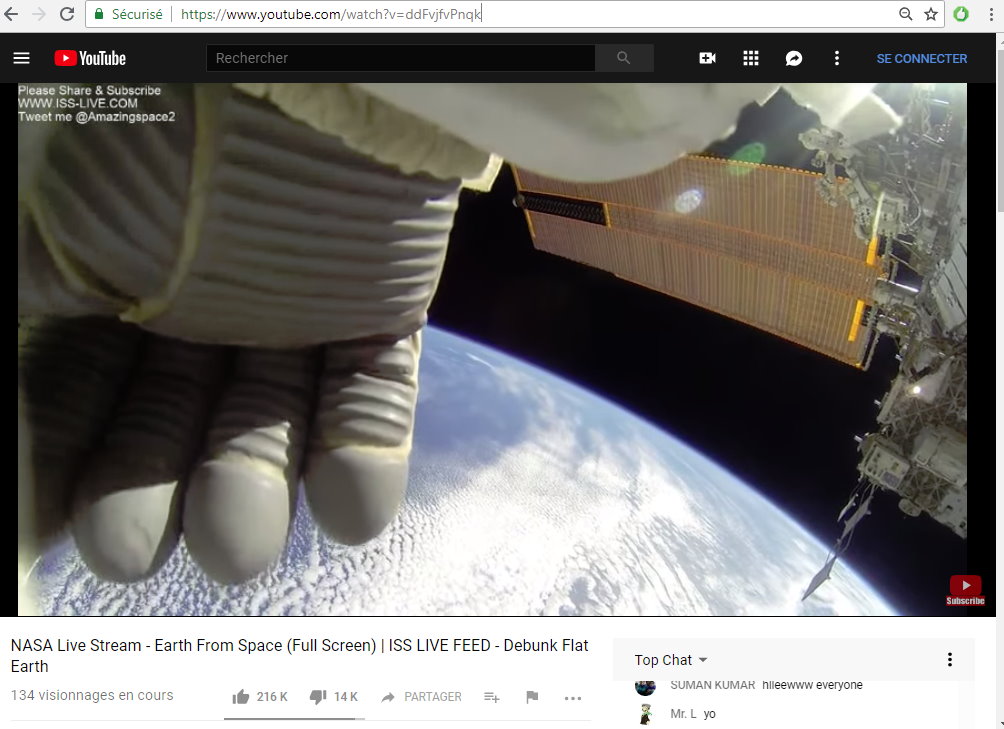Image resolution: width=1004 pixels, height=729 pixels.
Task: Bookmark this page with the star
Action: 931,14
